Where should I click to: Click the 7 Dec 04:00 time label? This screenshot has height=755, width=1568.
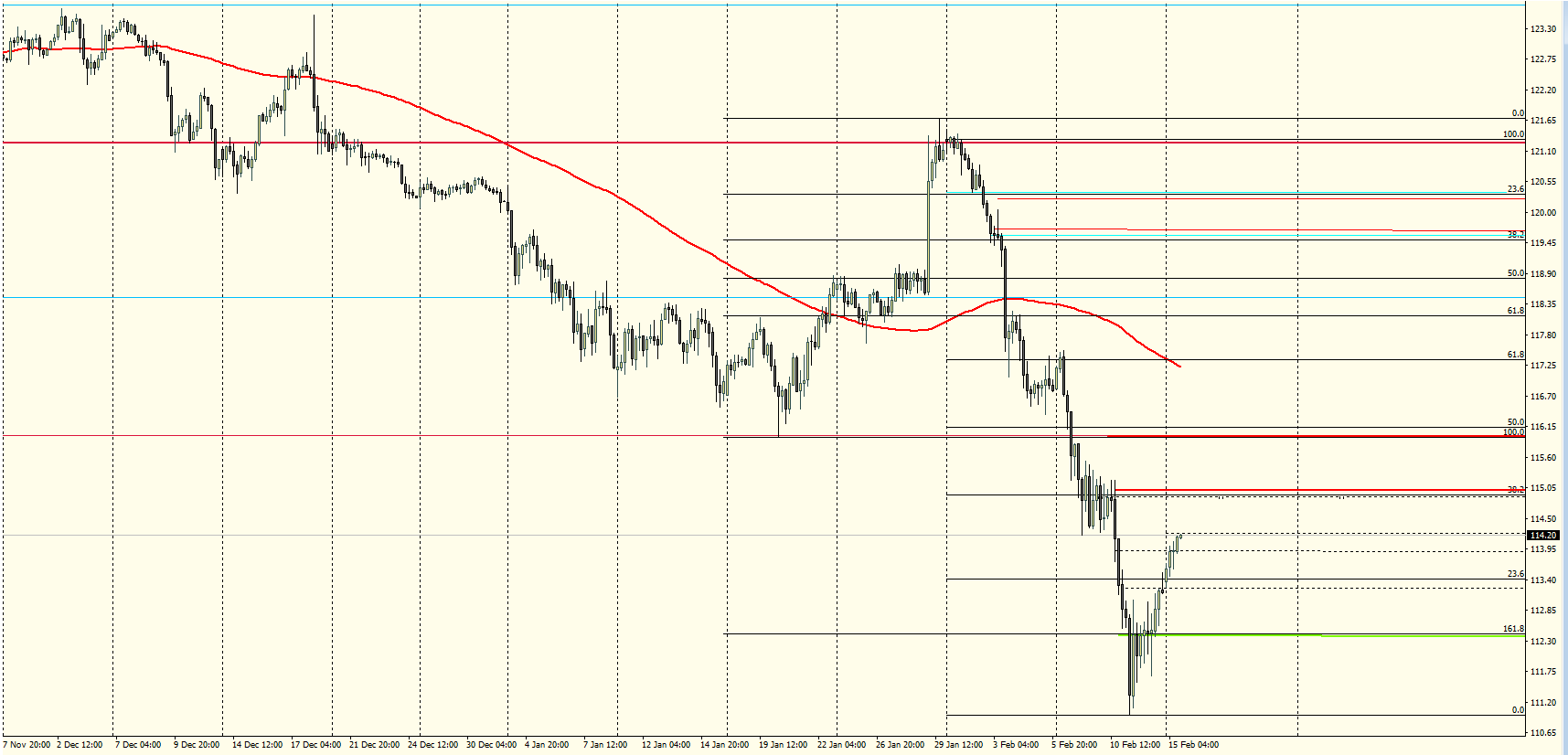pos(138,745)
